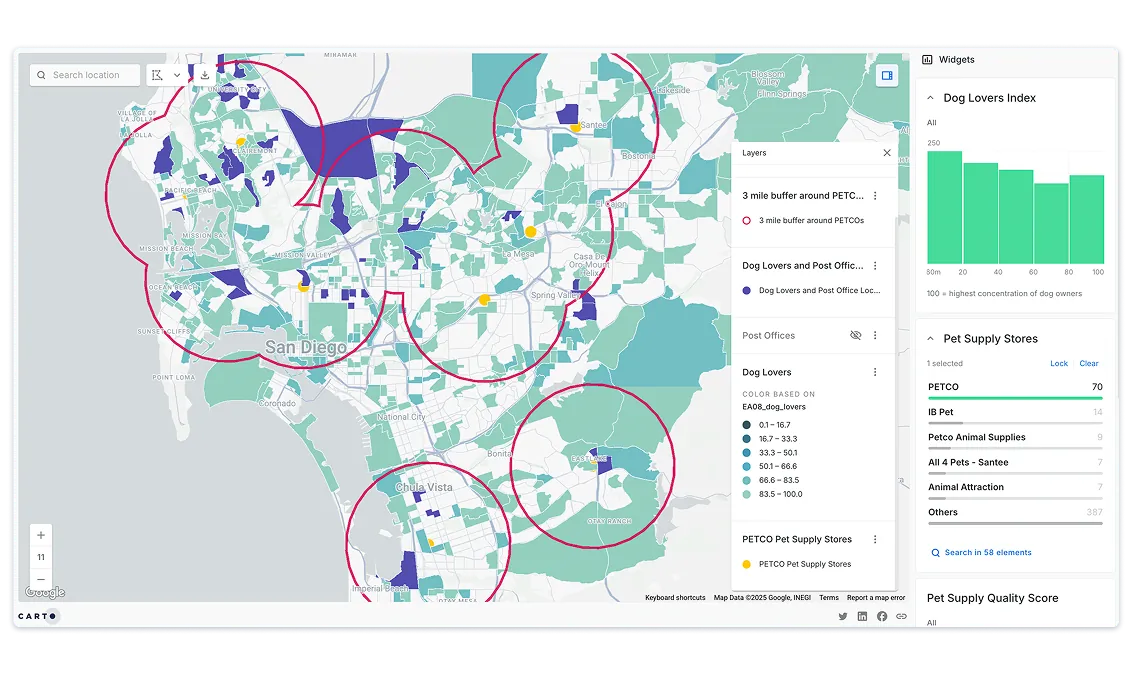Select the map selection tool
Screen dimensions: 1131x675
point(156,74)
